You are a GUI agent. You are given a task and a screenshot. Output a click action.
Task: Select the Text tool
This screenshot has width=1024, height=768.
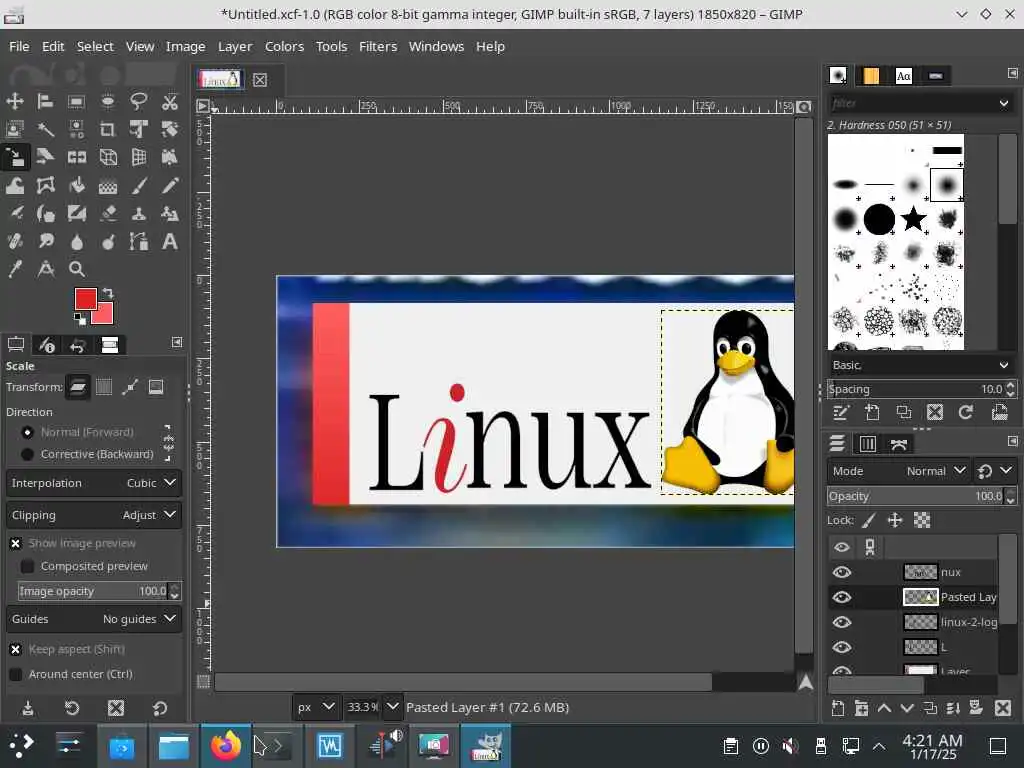(170, 242)
